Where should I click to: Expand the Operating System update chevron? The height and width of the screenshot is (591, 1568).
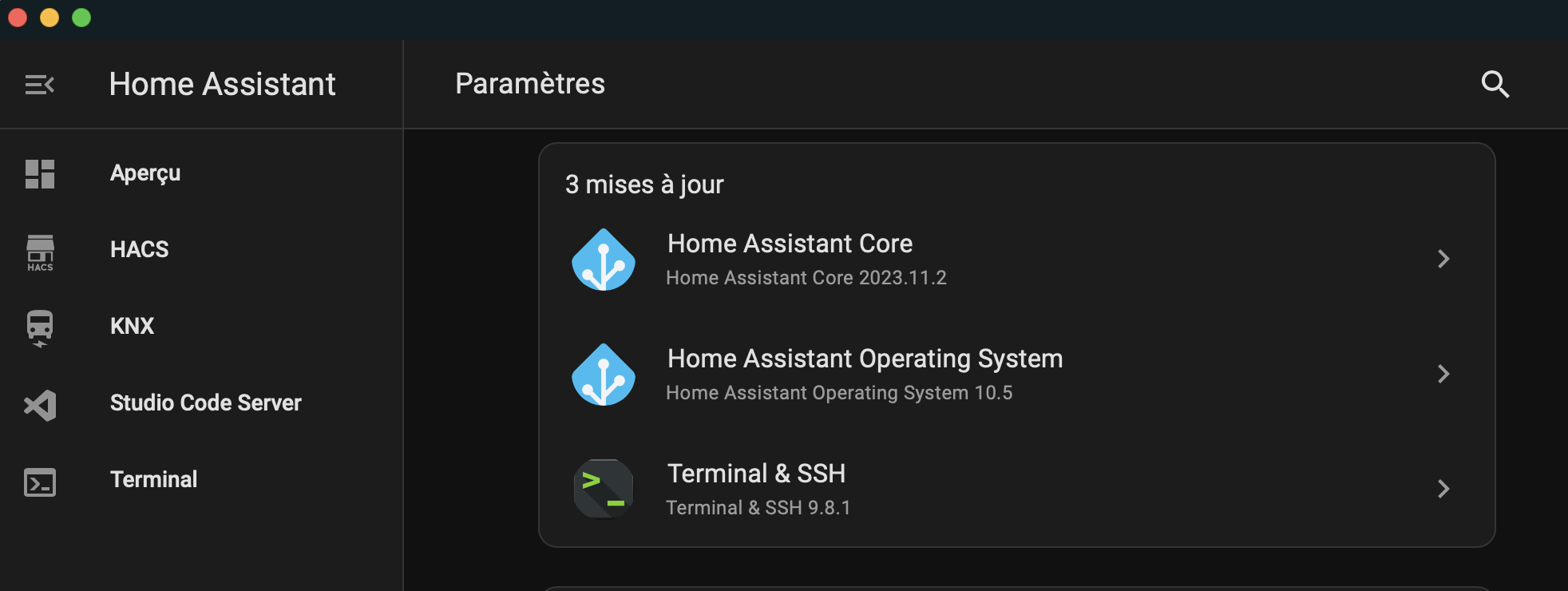(x=1443, y=374)
